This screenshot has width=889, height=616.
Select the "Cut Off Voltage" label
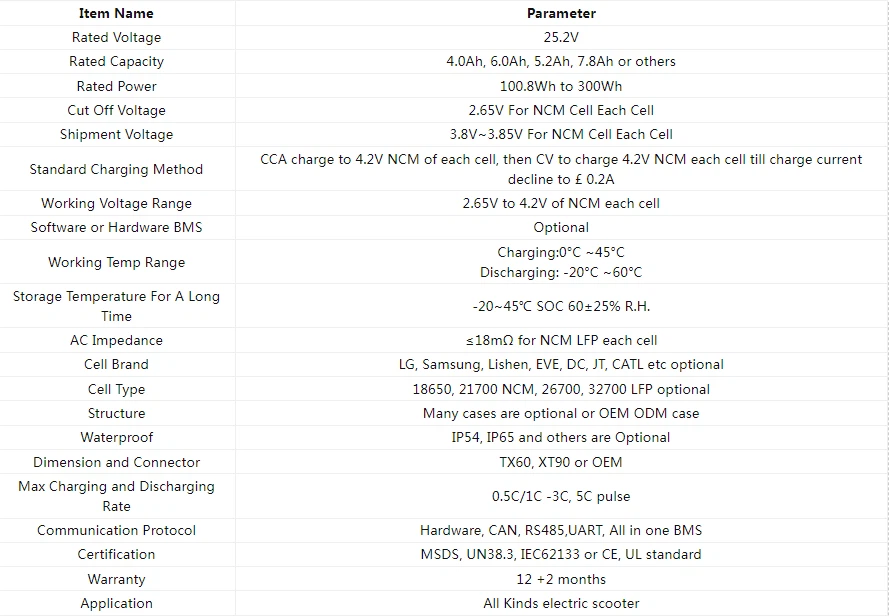point(116,110)
